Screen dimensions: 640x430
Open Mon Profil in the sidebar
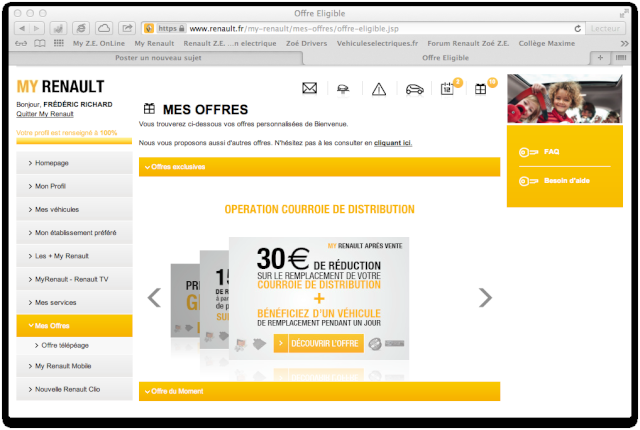74,186
